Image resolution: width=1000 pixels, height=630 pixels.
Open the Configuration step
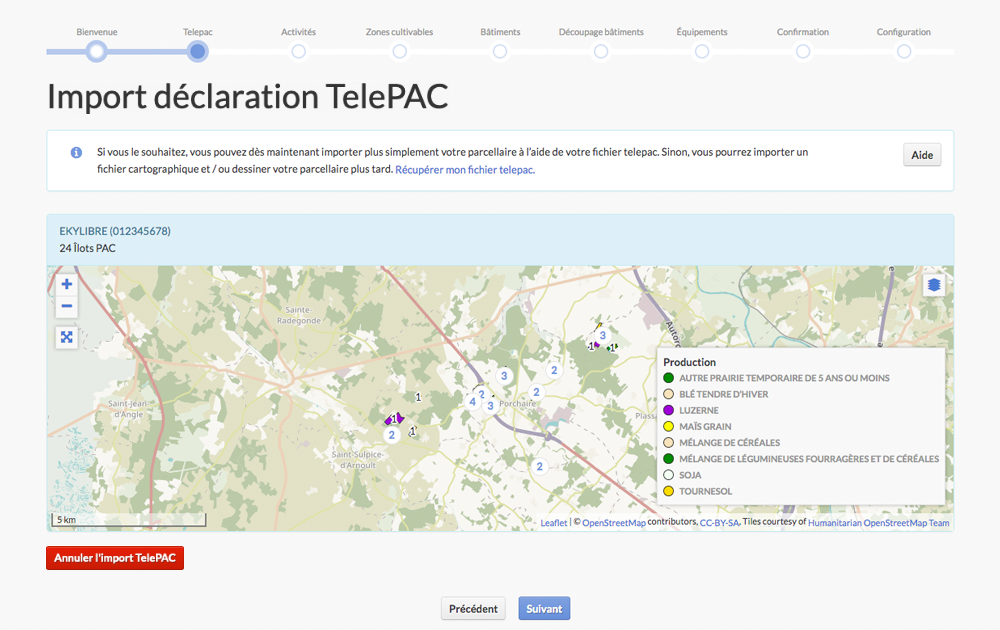pyautogui.click(x=904, y=51)
